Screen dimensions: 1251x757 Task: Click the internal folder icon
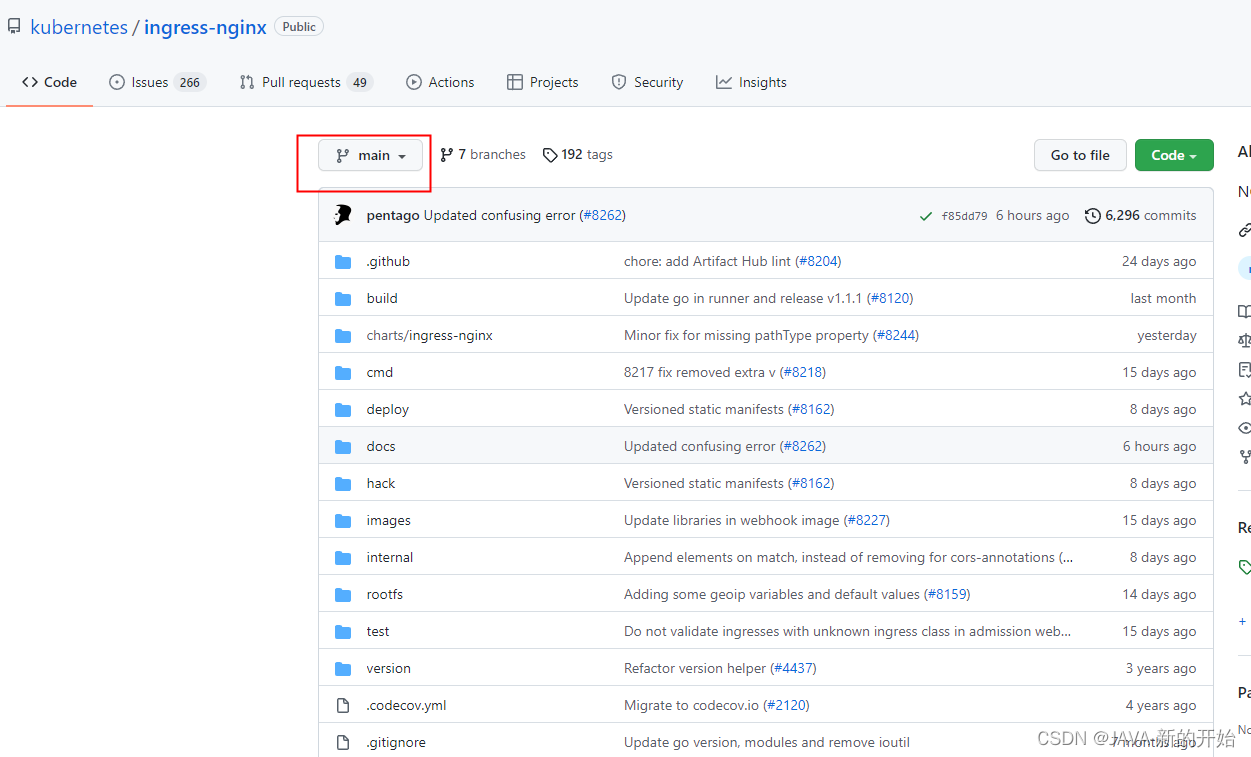tap(343, 557)
